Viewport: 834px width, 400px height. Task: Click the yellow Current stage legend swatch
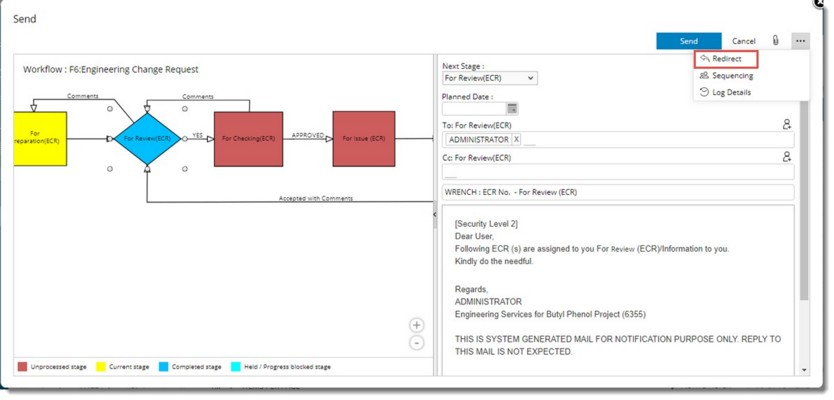click(x=101, y=367)
